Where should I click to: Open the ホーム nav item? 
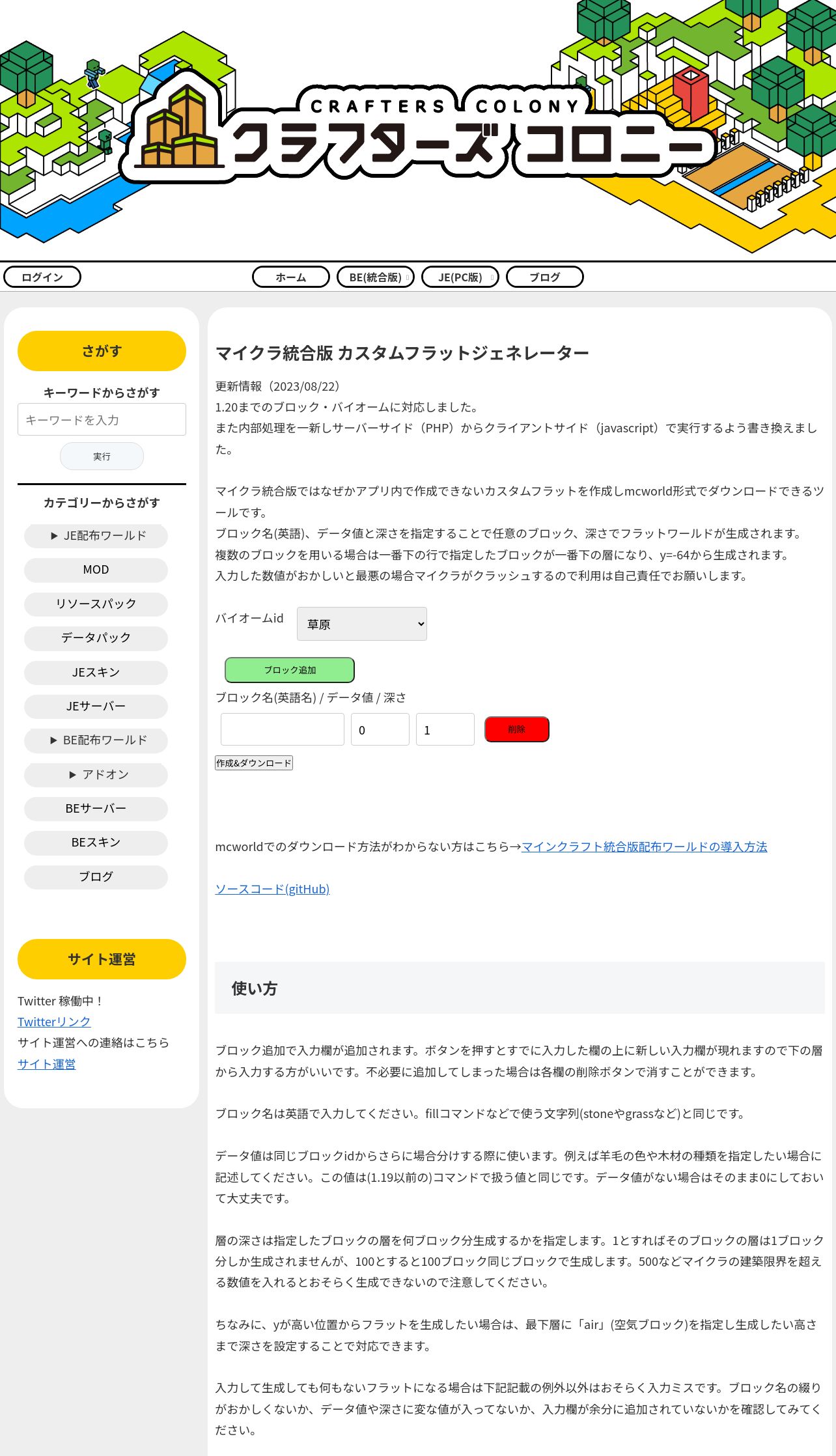(291, 277)
